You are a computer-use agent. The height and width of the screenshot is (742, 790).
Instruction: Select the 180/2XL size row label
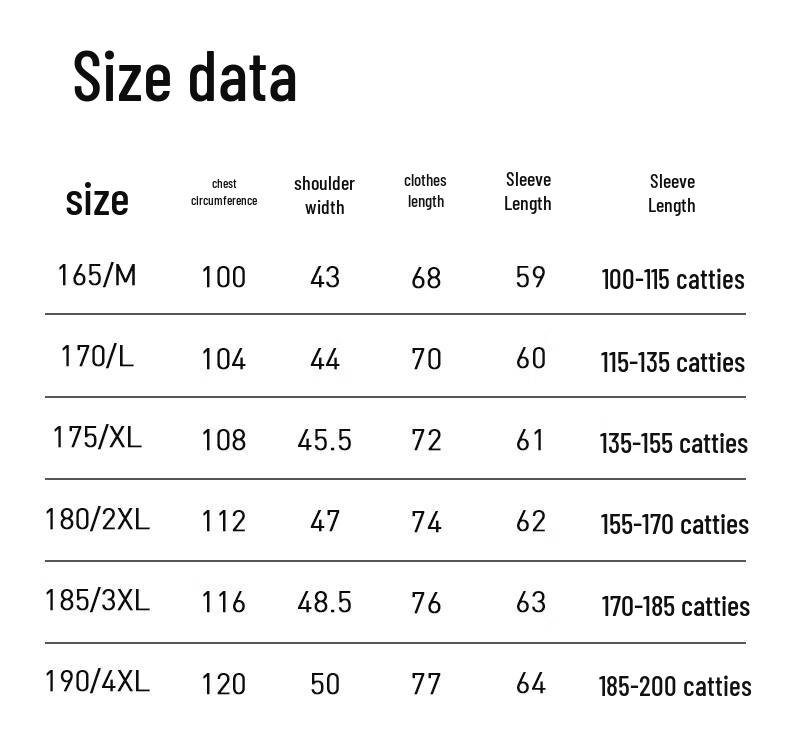[x=97, y=519]
